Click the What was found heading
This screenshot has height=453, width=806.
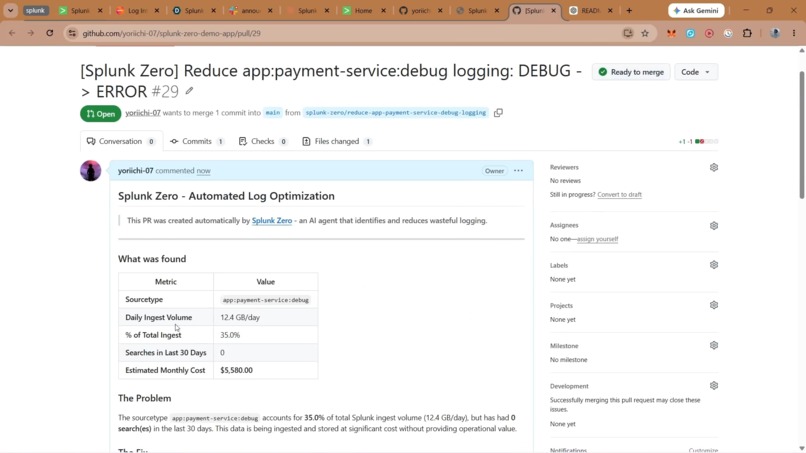pos(152,259)
